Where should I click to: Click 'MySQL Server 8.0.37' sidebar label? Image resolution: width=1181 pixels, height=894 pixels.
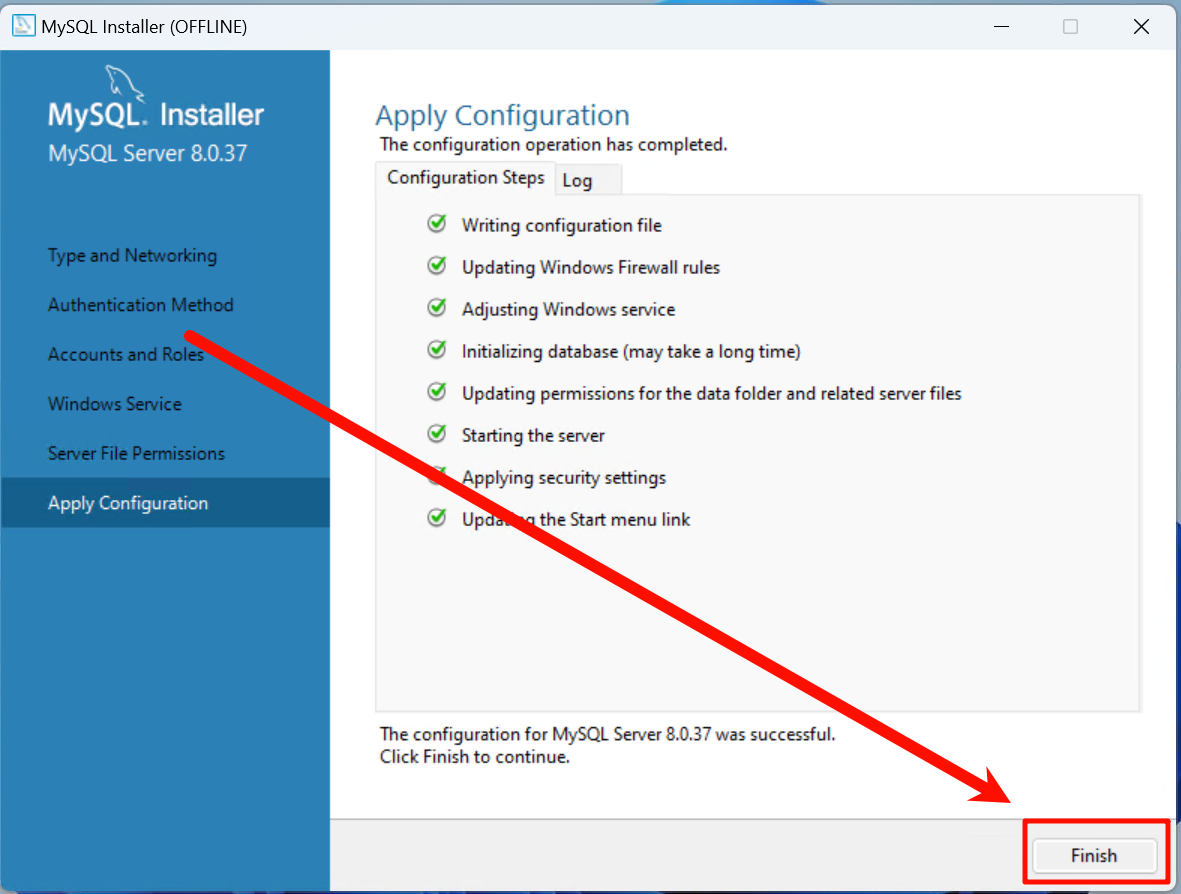pos(148,153)
